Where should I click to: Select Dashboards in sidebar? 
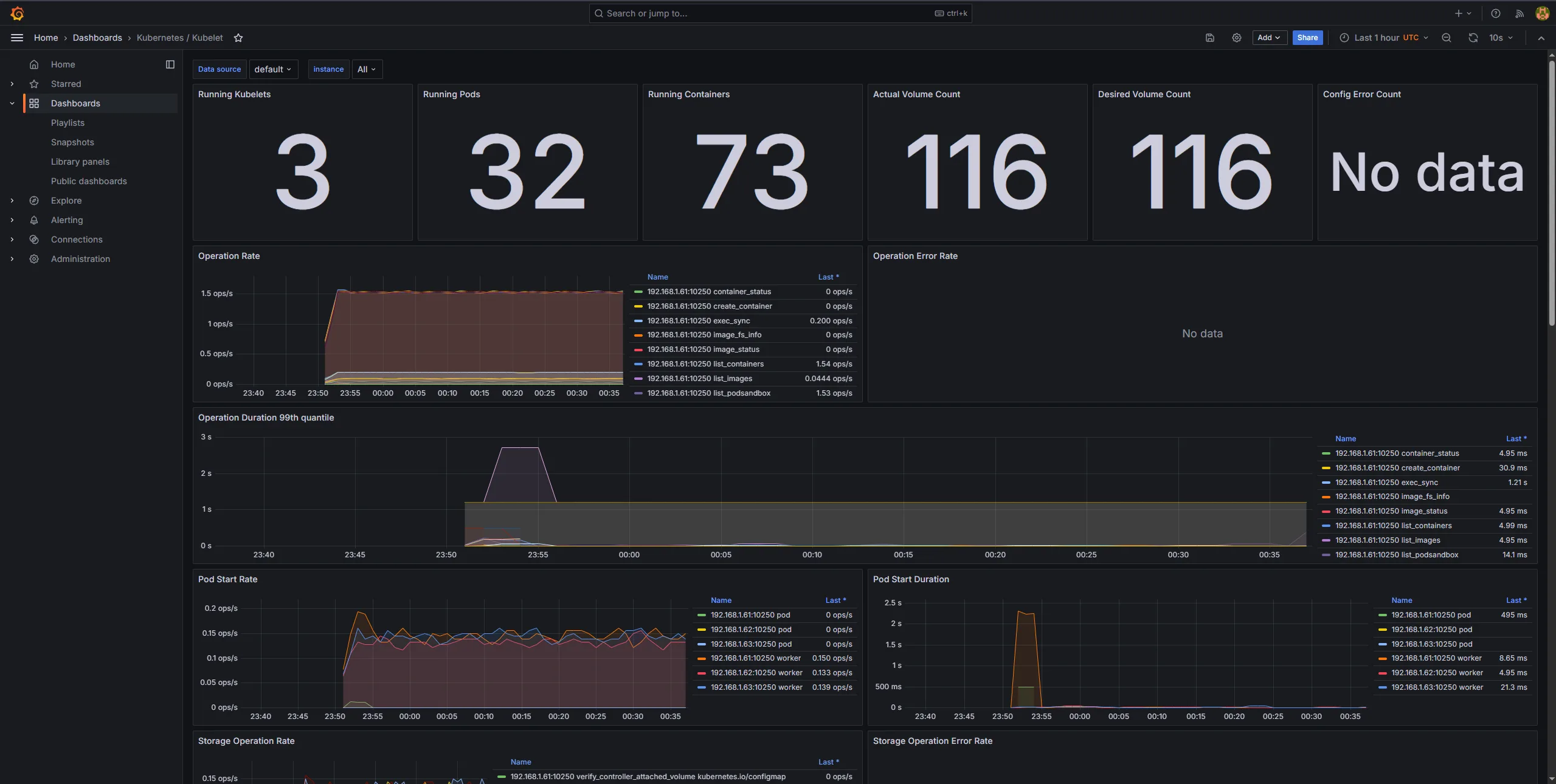point(75,103)
